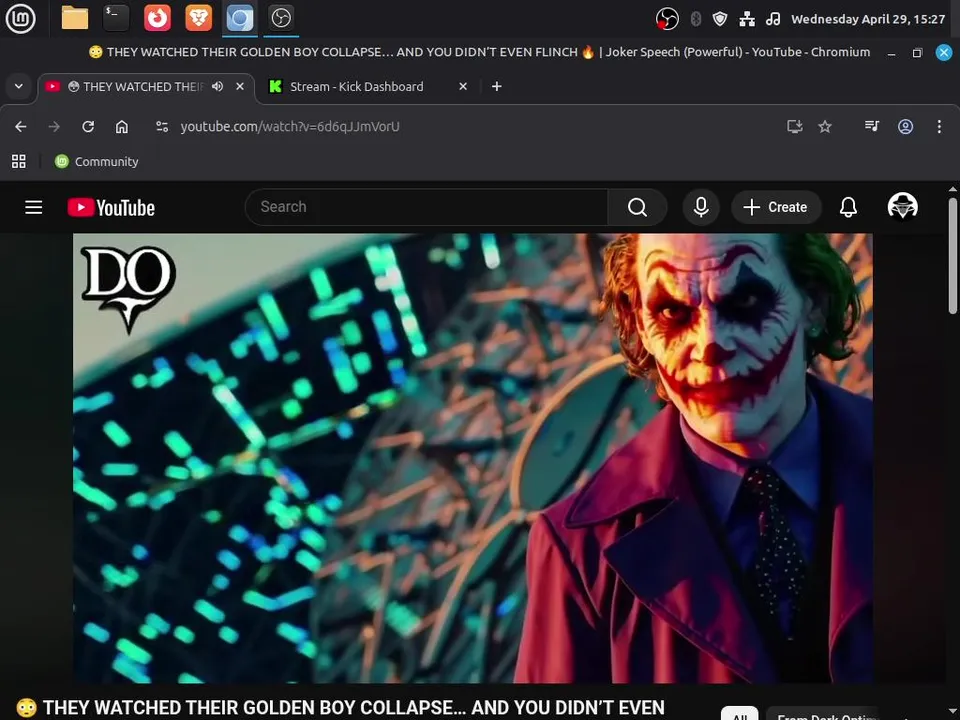Launch Brave browser from the panel
Screen dimensions: 960x720
[x=198, y=18]
